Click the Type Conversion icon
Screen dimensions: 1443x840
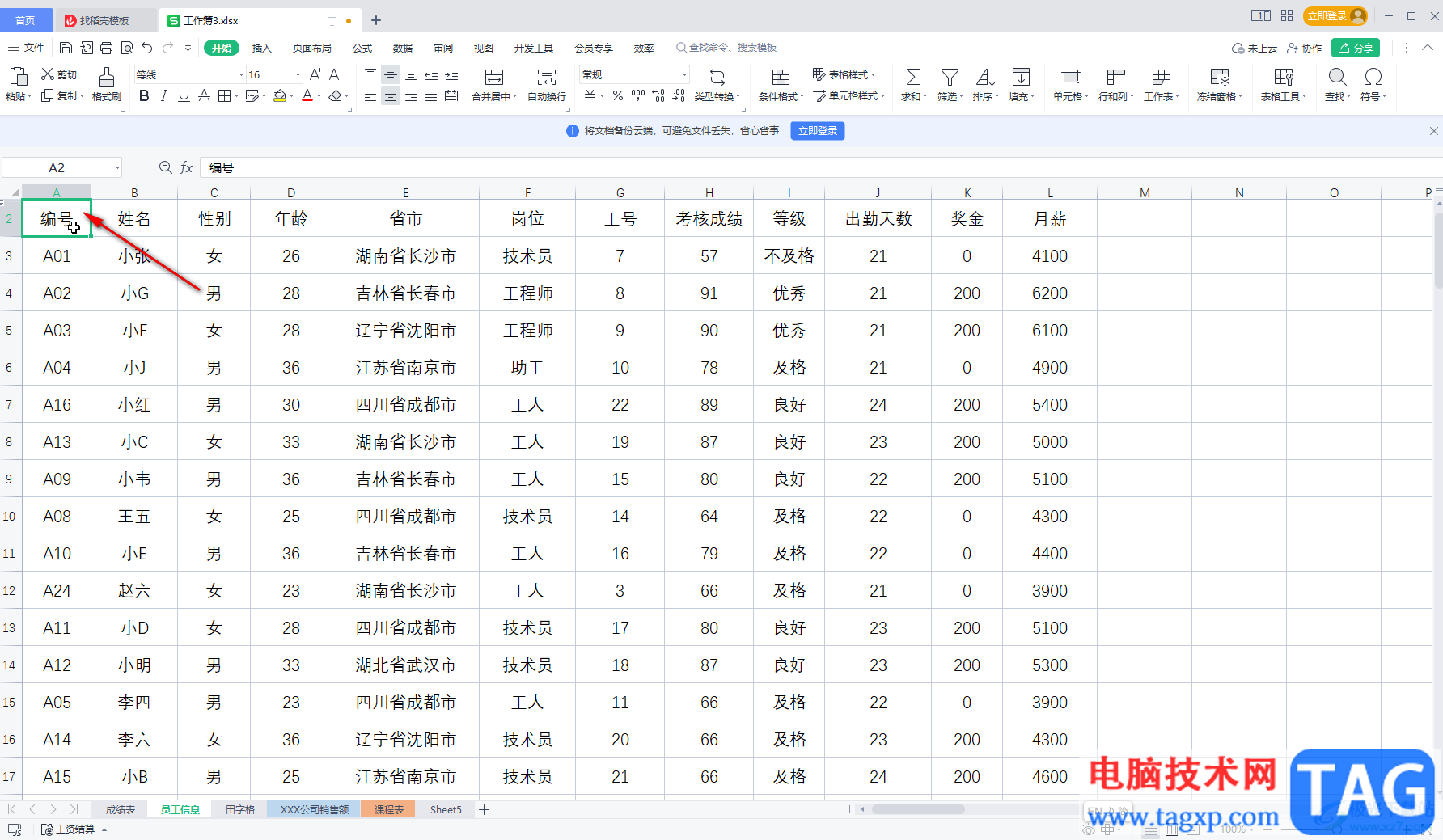[717, 77]
